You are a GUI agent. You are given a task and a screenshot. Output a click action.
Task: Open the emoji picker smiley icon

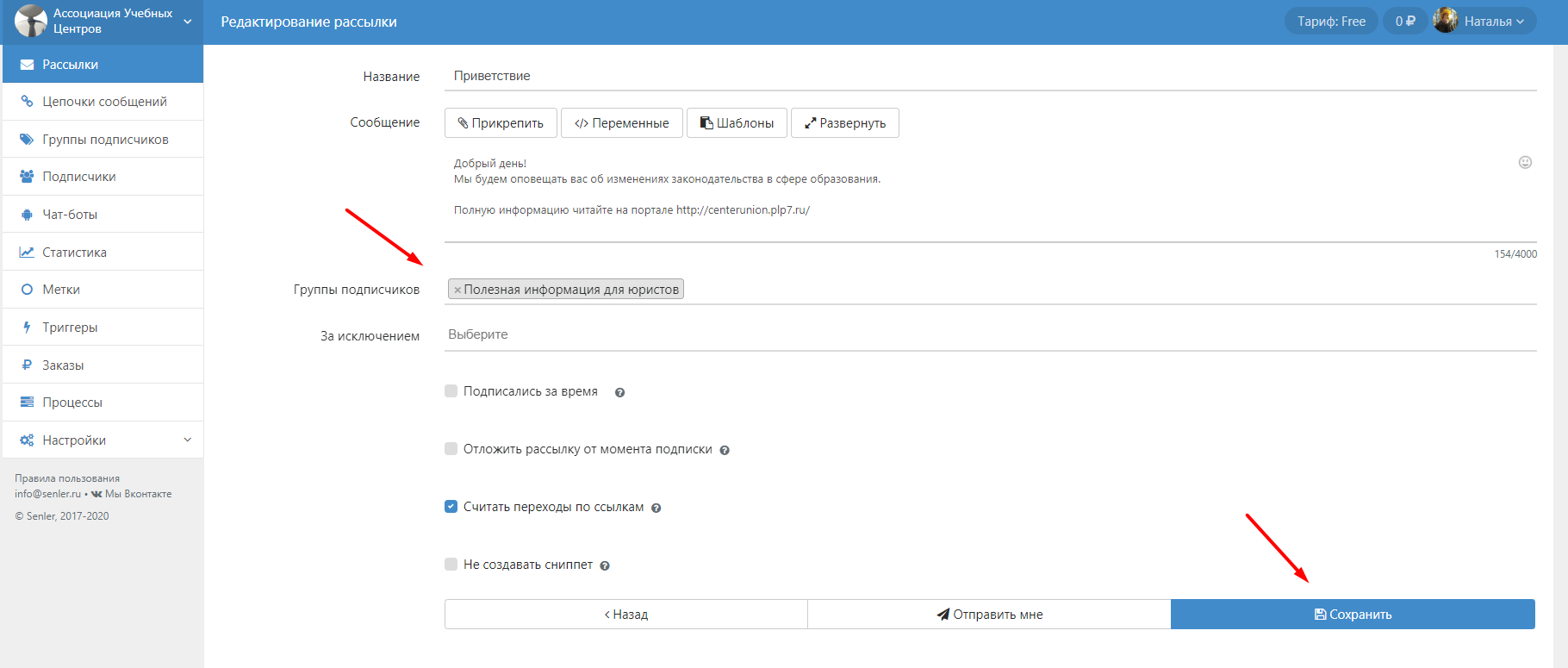[x=1525, y=162]
